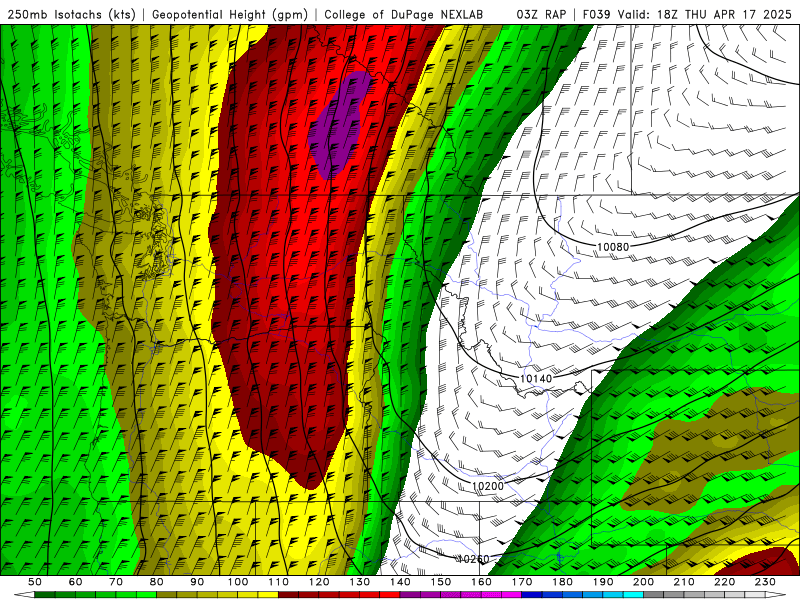Screen dimensions: 800x600
Task: Click the 'Valid: 18Z THU APR 17 2025' text
Action: point(704,14)
